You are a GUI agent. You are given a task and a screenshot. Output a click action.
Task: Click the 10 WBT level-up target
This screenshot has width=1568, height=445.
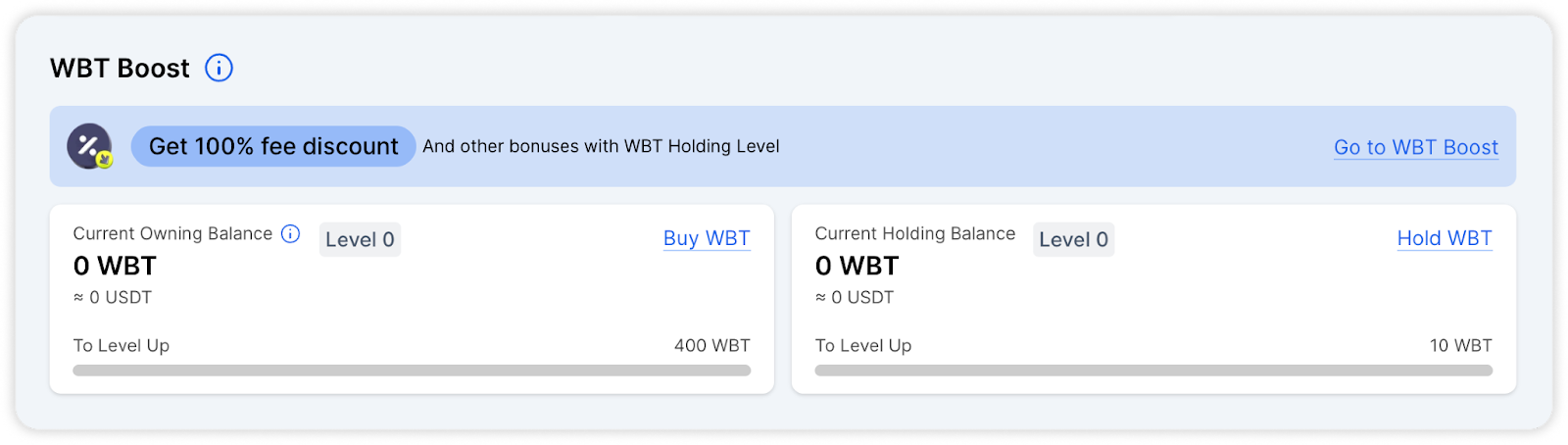[x=1461, y=345]
